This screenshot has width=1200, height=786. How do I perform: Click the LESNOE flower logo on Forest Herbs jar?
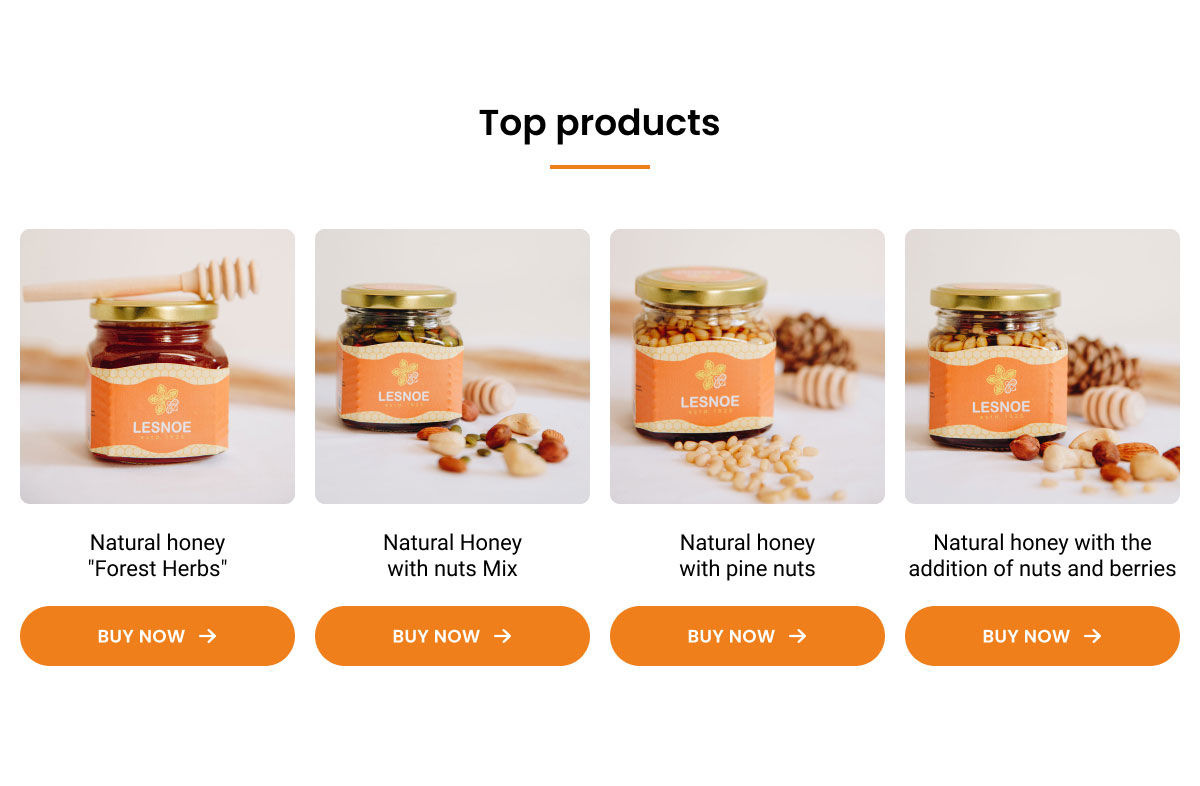coord(163,399)
